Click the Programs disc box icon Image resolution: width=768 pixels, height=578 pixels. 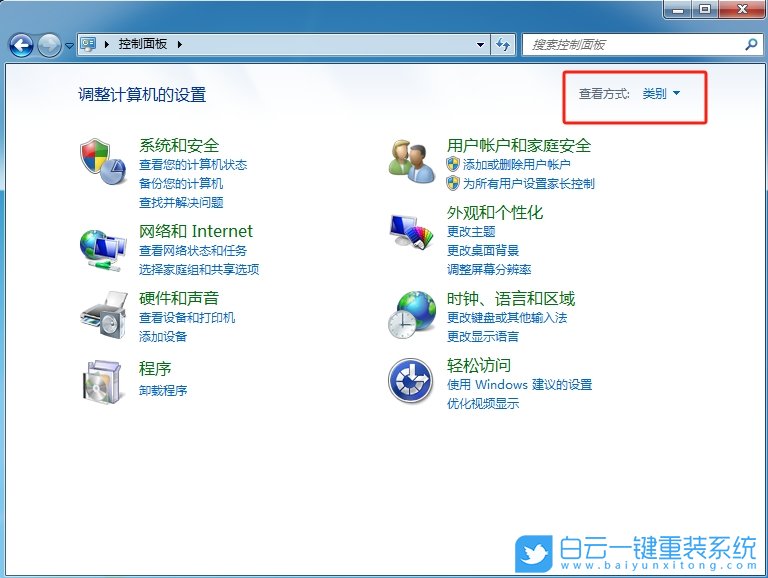coord(102,382)
